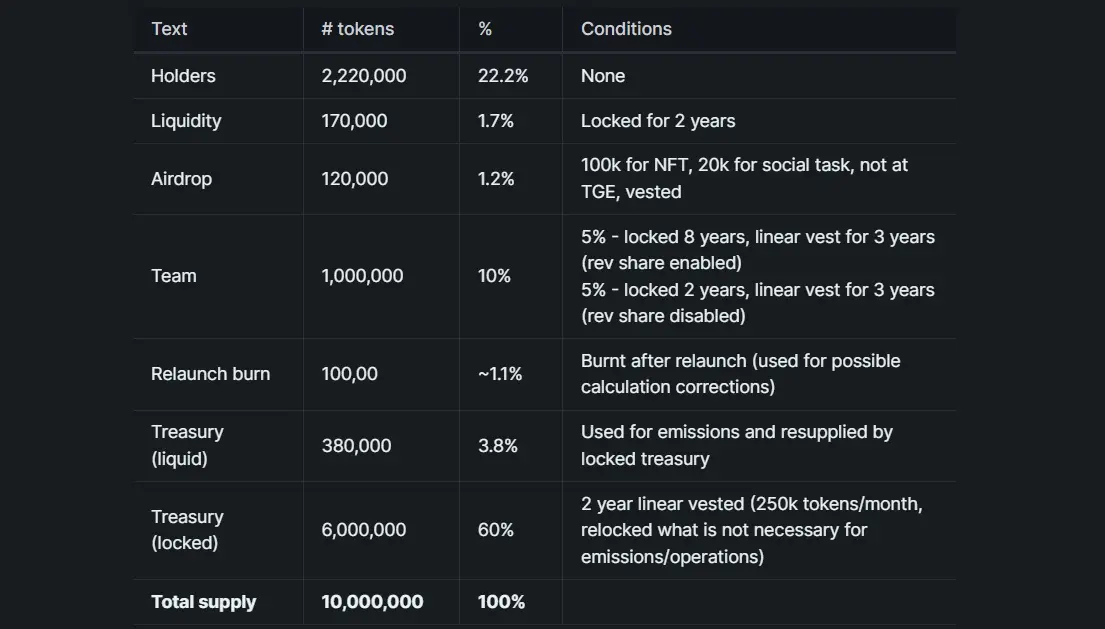Viewport: 1105px width, 629px height.
Task: Click the 380,000 tokens cell
Action: [x=356, y=446]
